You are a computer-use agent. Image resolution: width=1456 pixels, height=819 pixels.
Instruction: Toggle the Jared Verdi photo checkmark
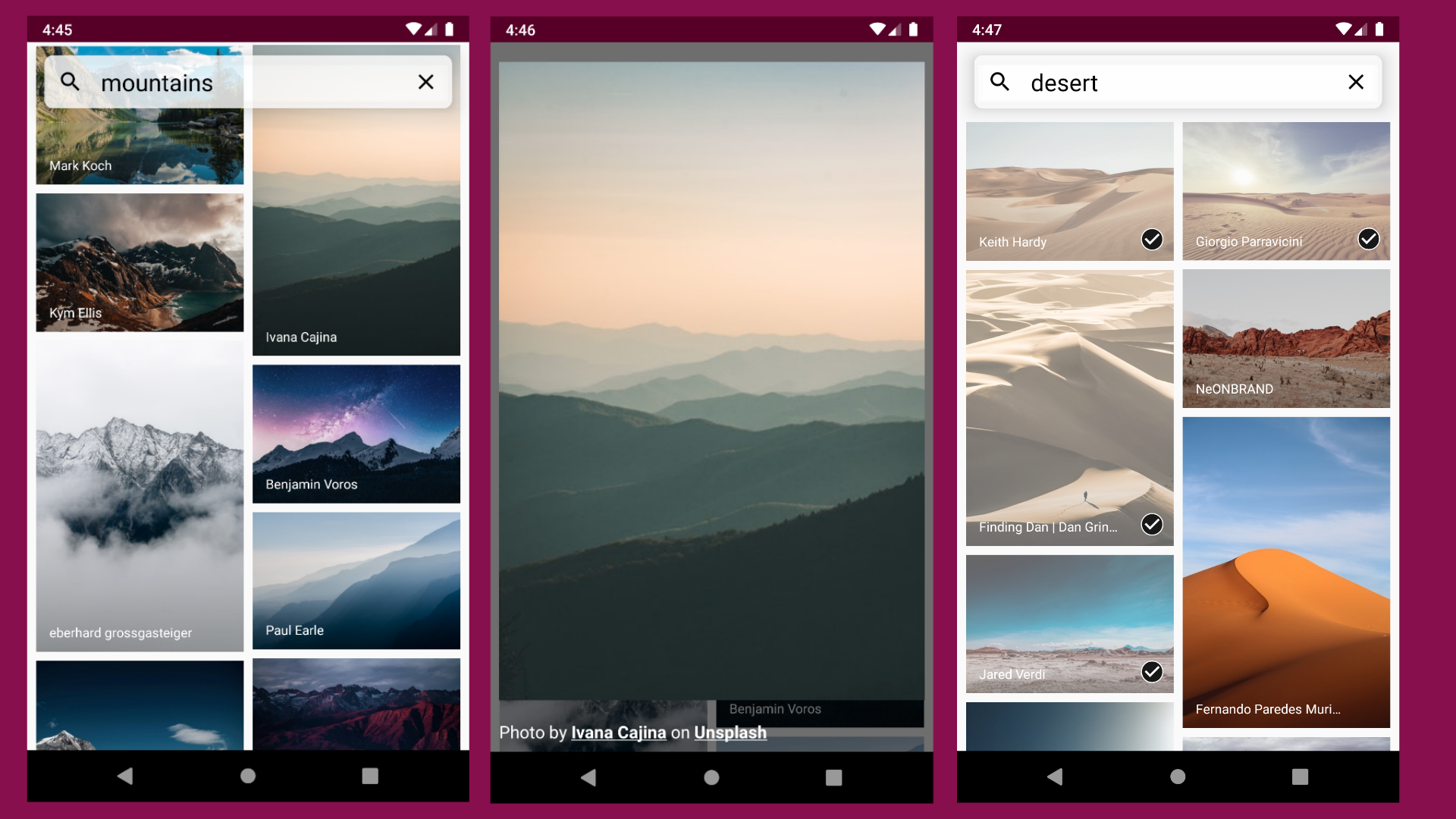pos(1152,672)
